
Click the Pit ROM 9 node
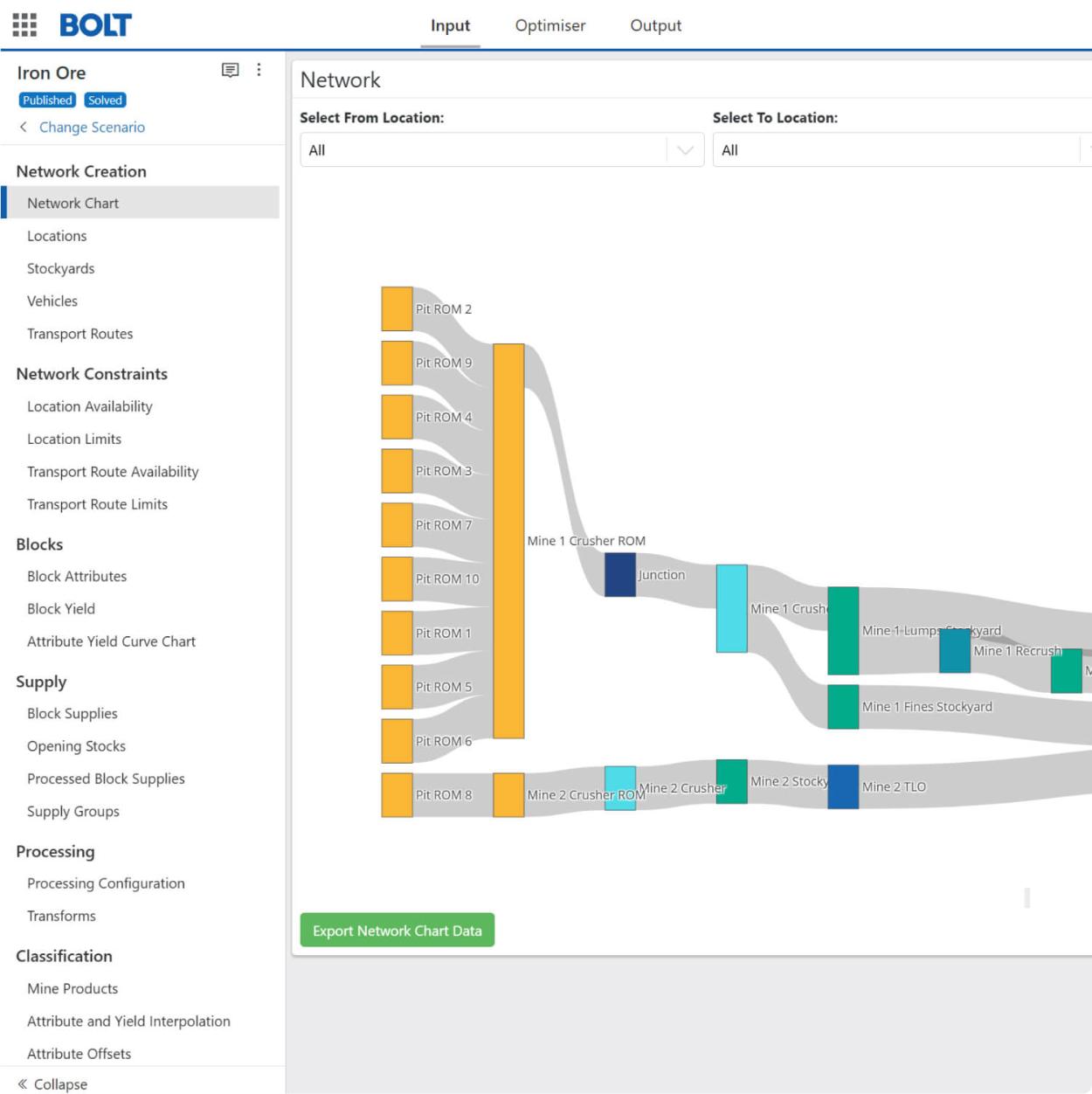click(x=397, y=364)
